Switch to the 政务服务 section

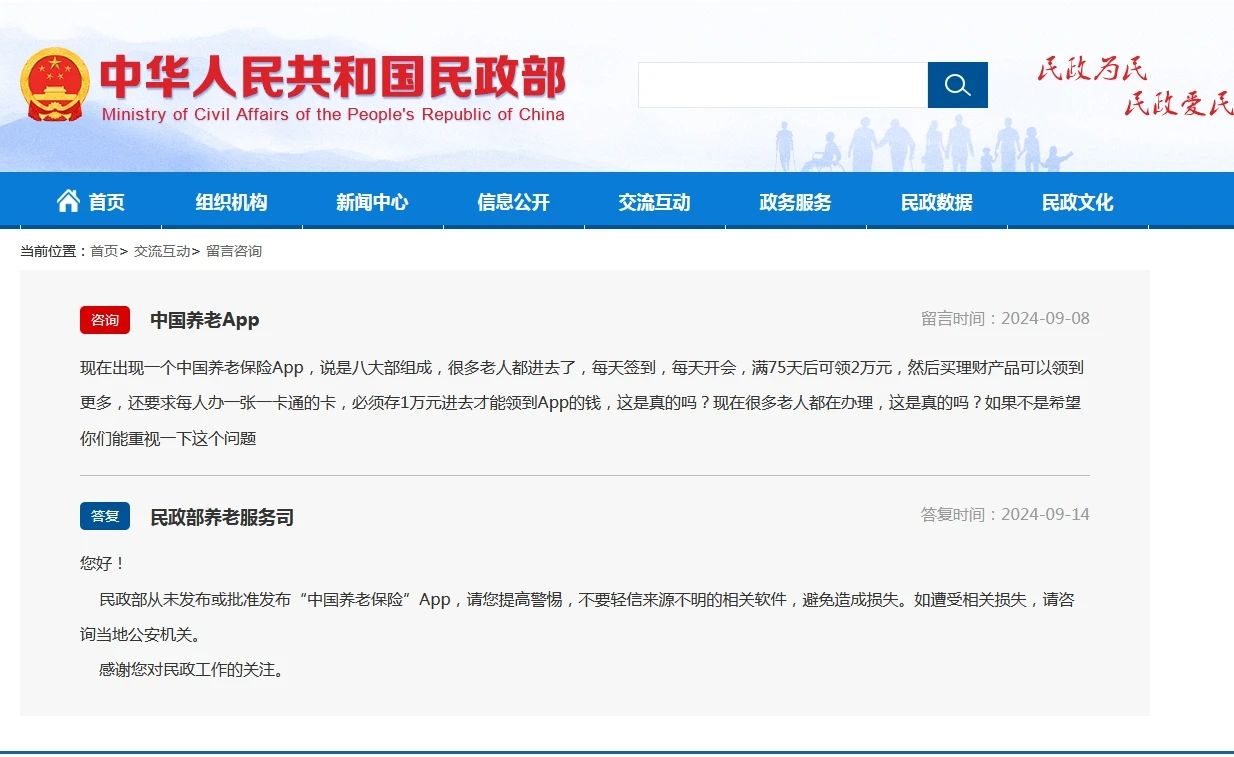click(x=795, y=201)
